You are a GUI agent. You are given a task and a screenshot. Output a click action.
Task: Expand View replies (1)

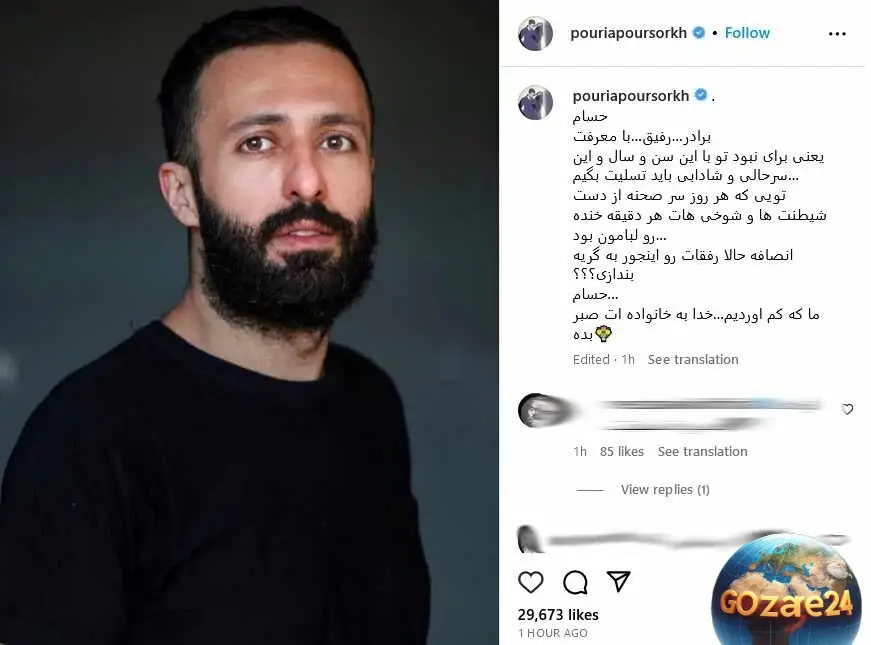point(665,489)
